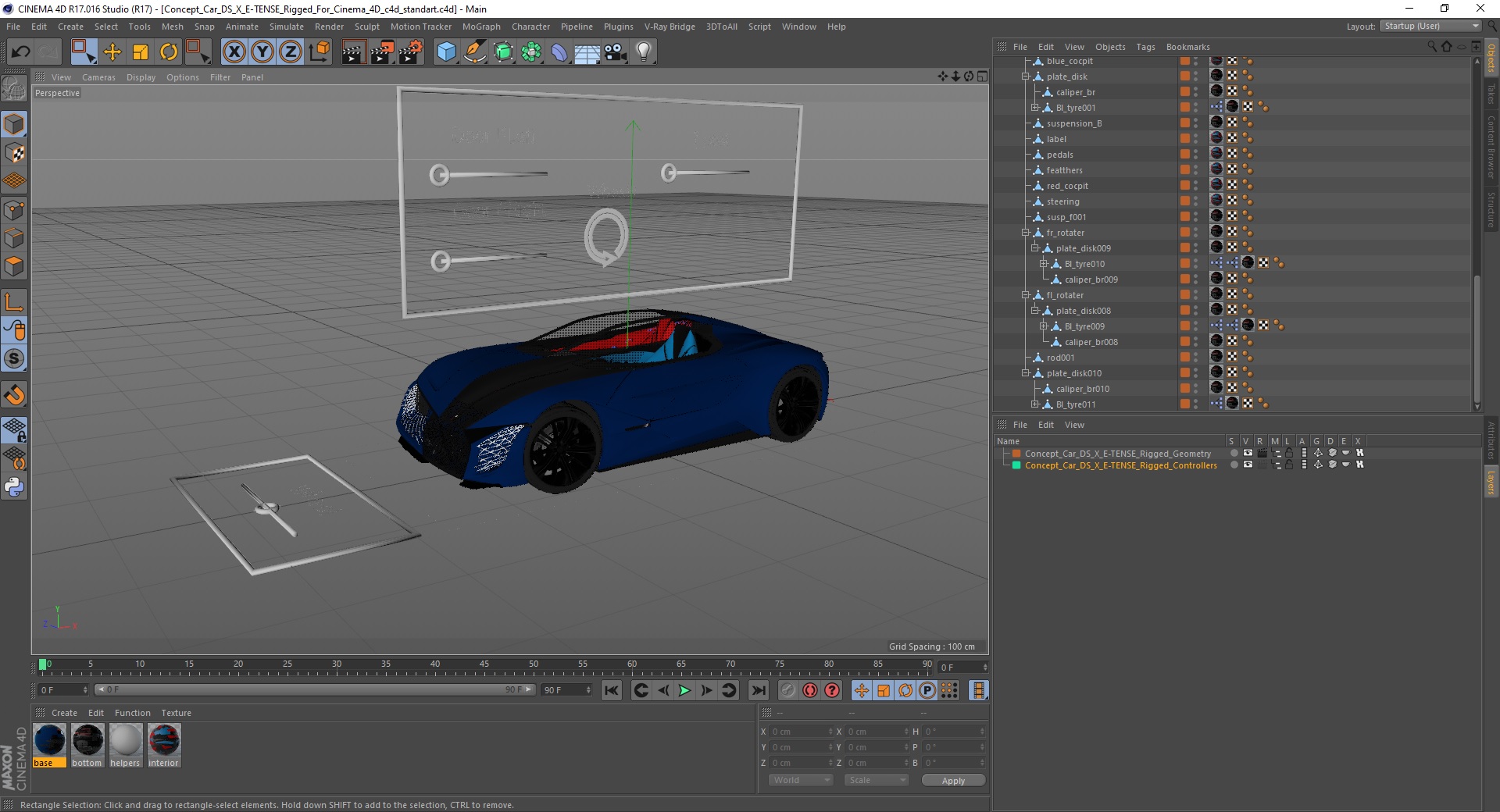
Task: Toggle visibility eye for Rigged_Controllers layer
Action: click(x=1248, y=465)
